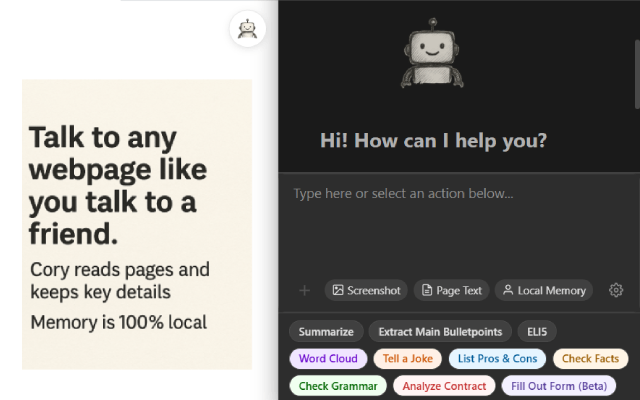
Task: Attach Page Text to the prompt
Action: pos(451,290)
